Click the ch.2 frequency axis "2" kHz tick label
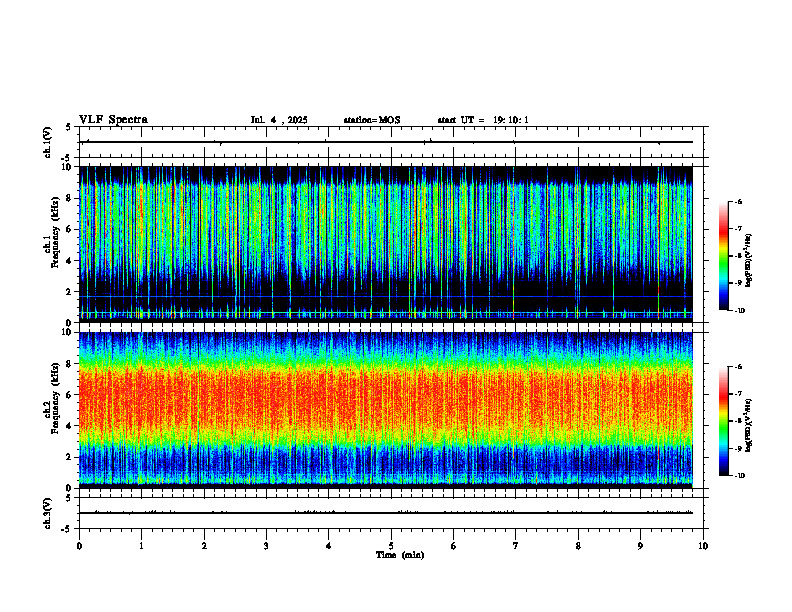 [70, 457]
